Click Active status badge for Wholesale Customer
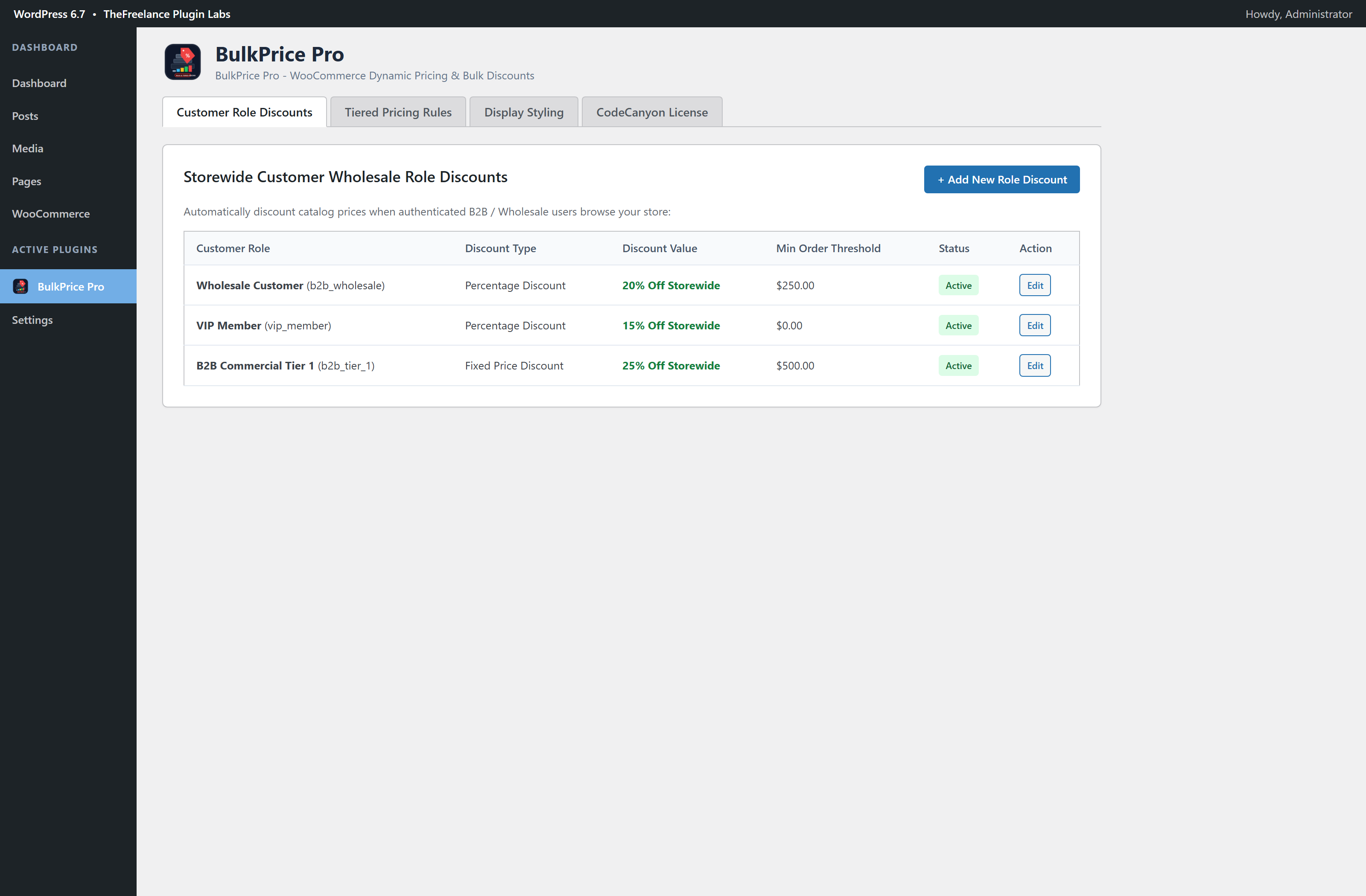 point(958,285)
